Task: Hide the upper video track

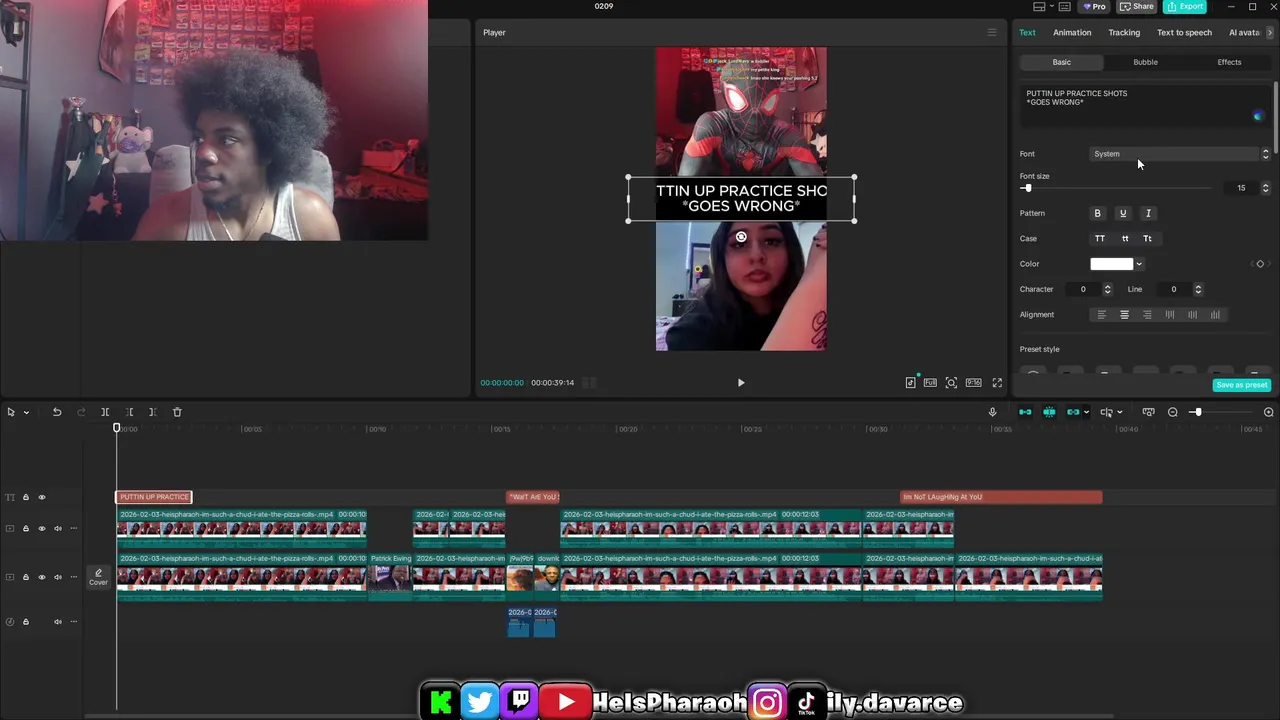Action: tap(42, 528)
